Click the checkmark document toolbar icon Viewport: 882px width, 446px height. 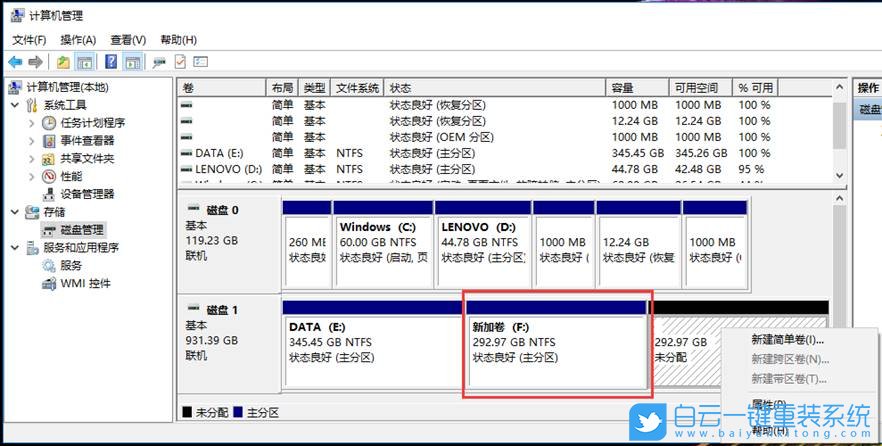(x=180, y=62)
